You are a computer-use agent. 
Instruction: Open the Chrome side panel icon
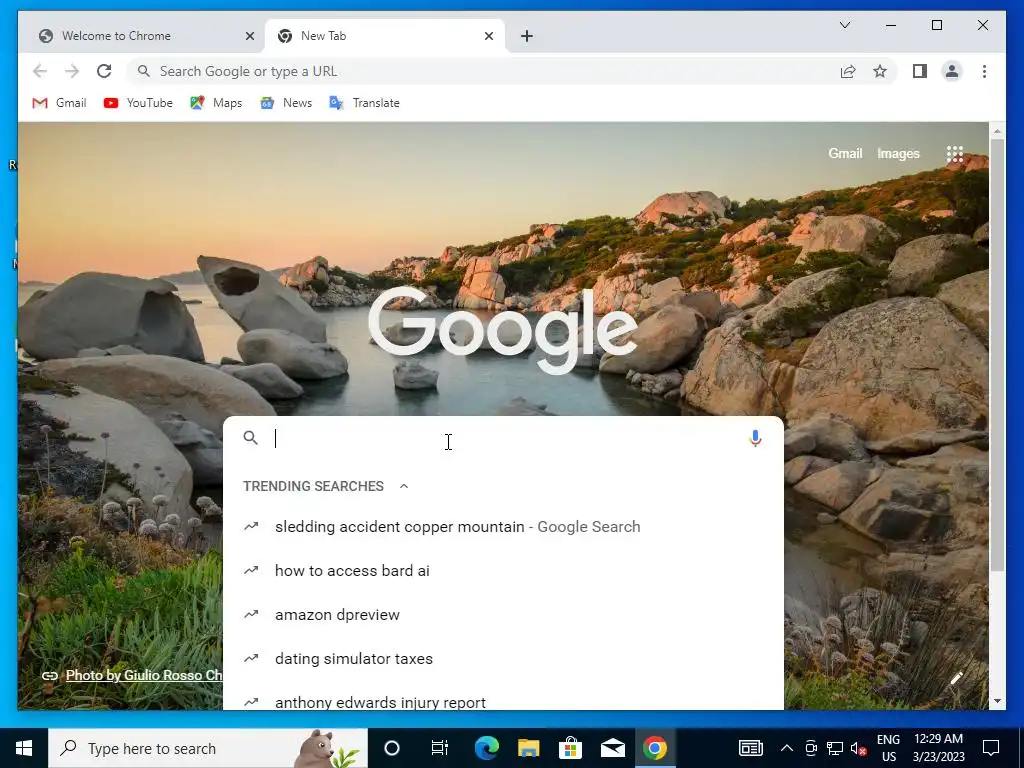pos(920,71)
